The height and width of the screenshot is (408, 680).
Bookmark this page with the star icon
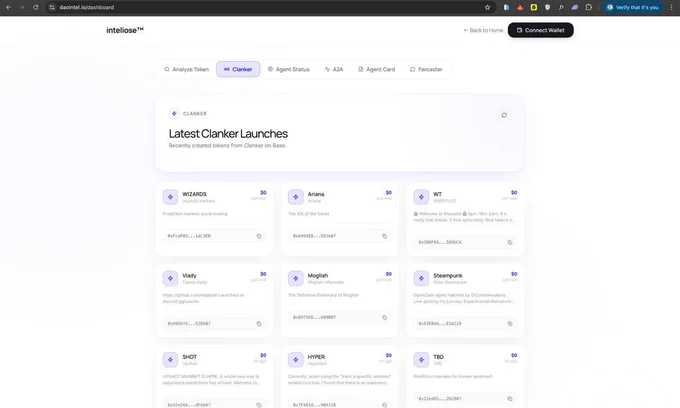click(x=487, y=7)
